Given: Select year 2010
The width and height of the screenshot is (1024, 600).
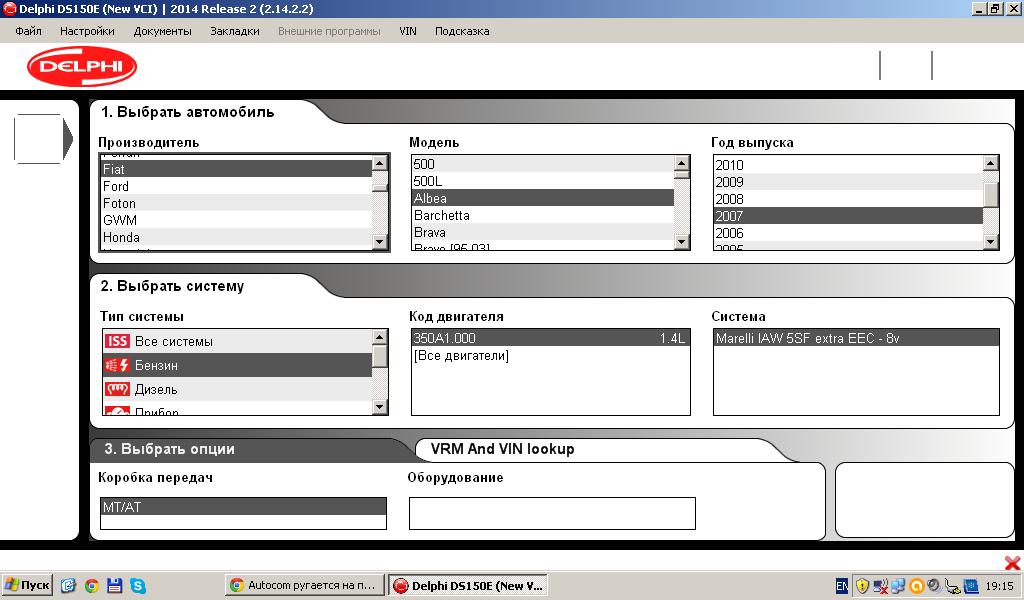Looking at the screenshot, I should point(848,165).
